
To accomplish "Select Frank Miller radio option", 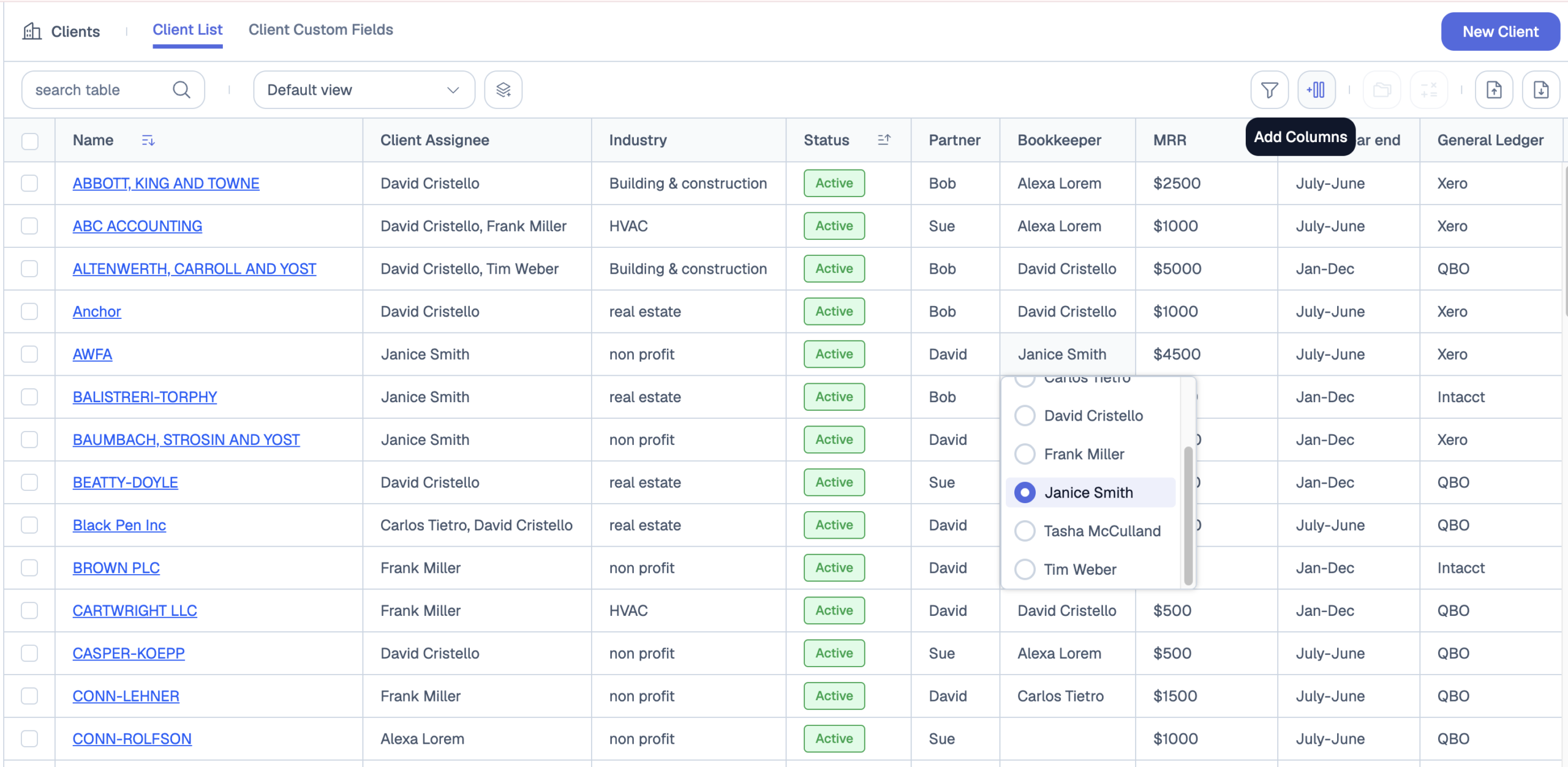I will tap(1025, 454).
